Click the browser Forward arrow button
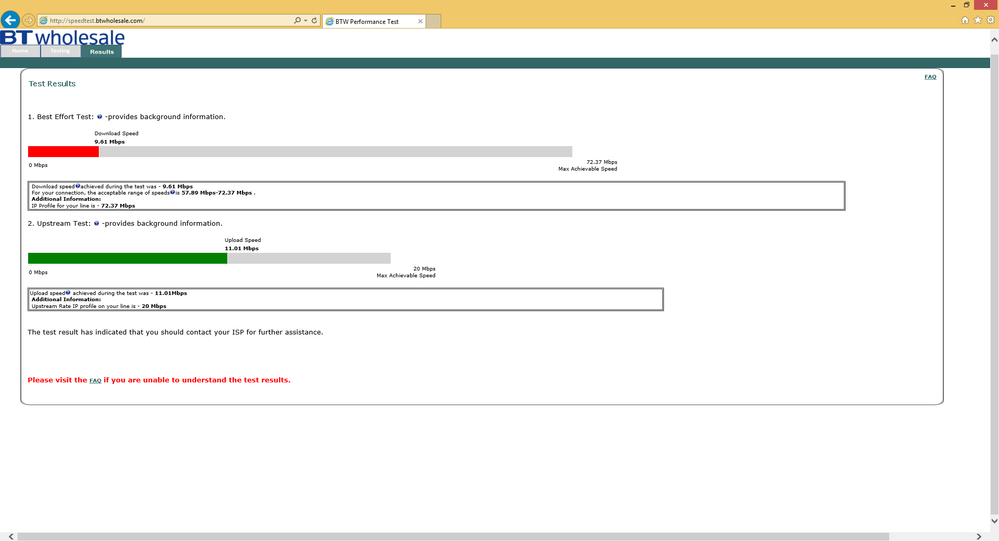 tap(29, 20)
